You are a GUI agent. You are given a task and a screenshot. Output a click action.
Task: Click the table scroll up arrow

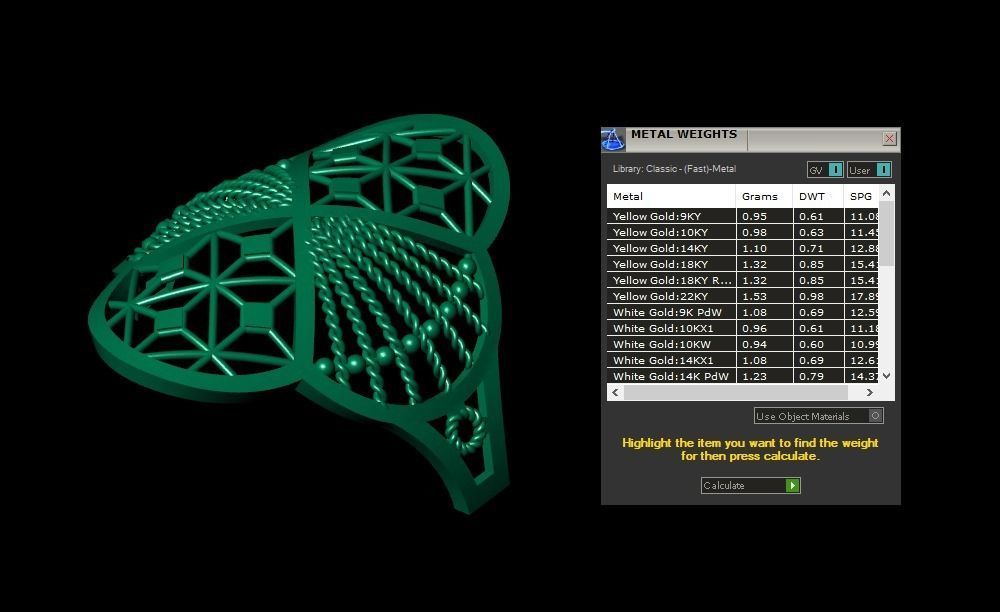[x=886, y=193]
